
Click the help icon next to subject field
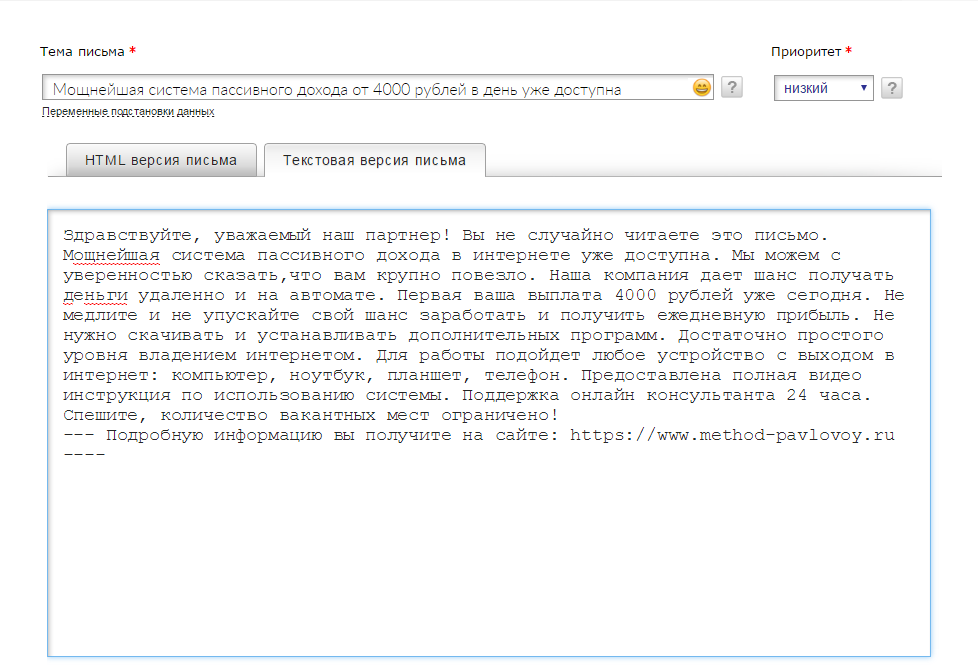732,87
